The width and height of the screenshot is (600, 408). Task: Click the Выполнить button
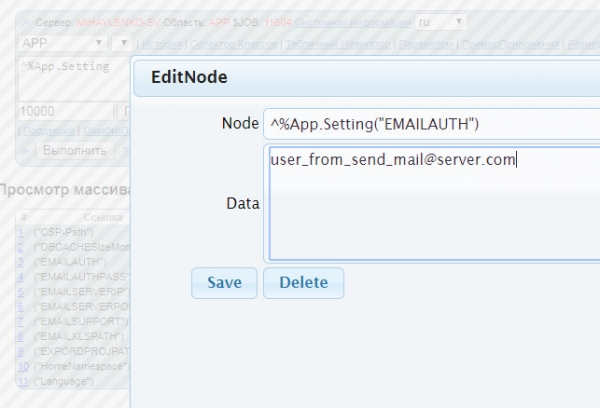(x=75, y=150)
